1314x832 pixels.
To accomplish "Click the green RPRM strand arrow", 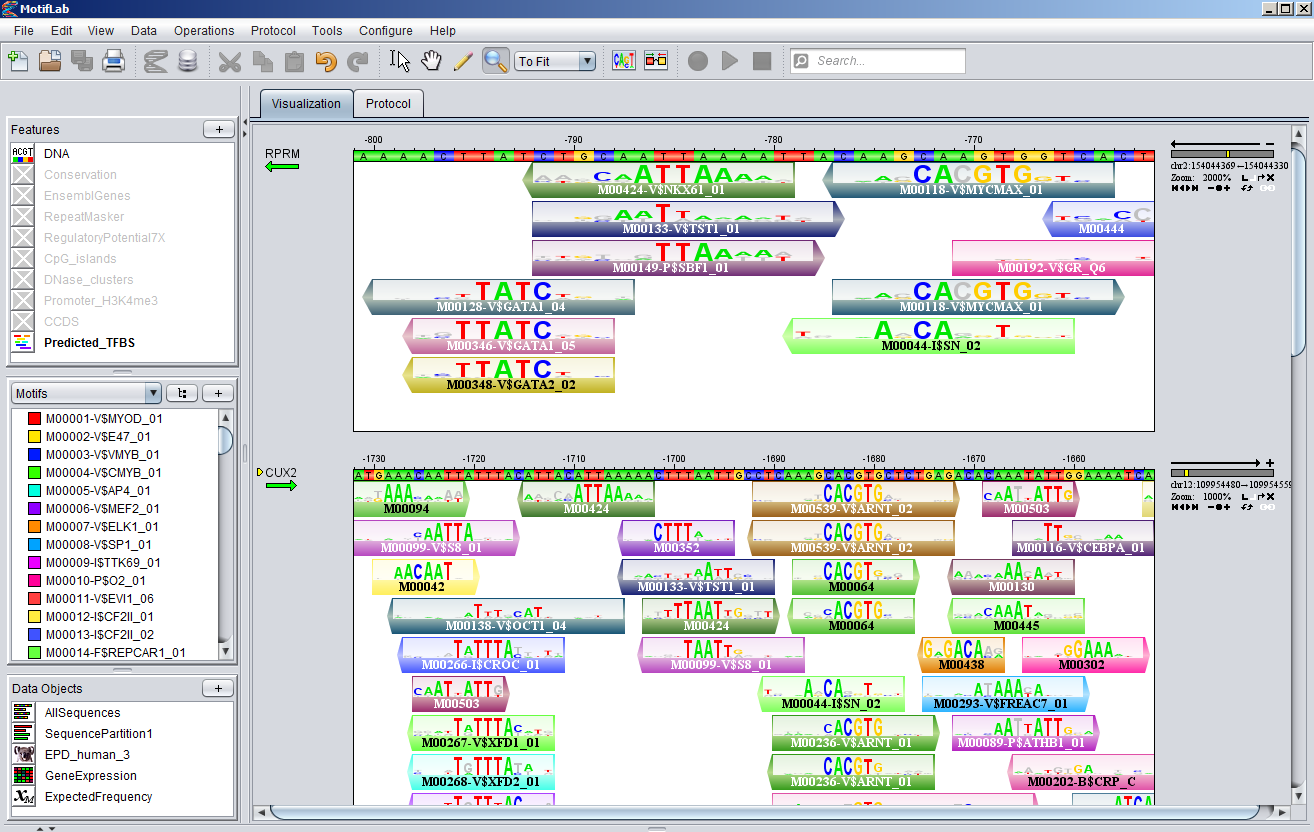I will [283, 166].
